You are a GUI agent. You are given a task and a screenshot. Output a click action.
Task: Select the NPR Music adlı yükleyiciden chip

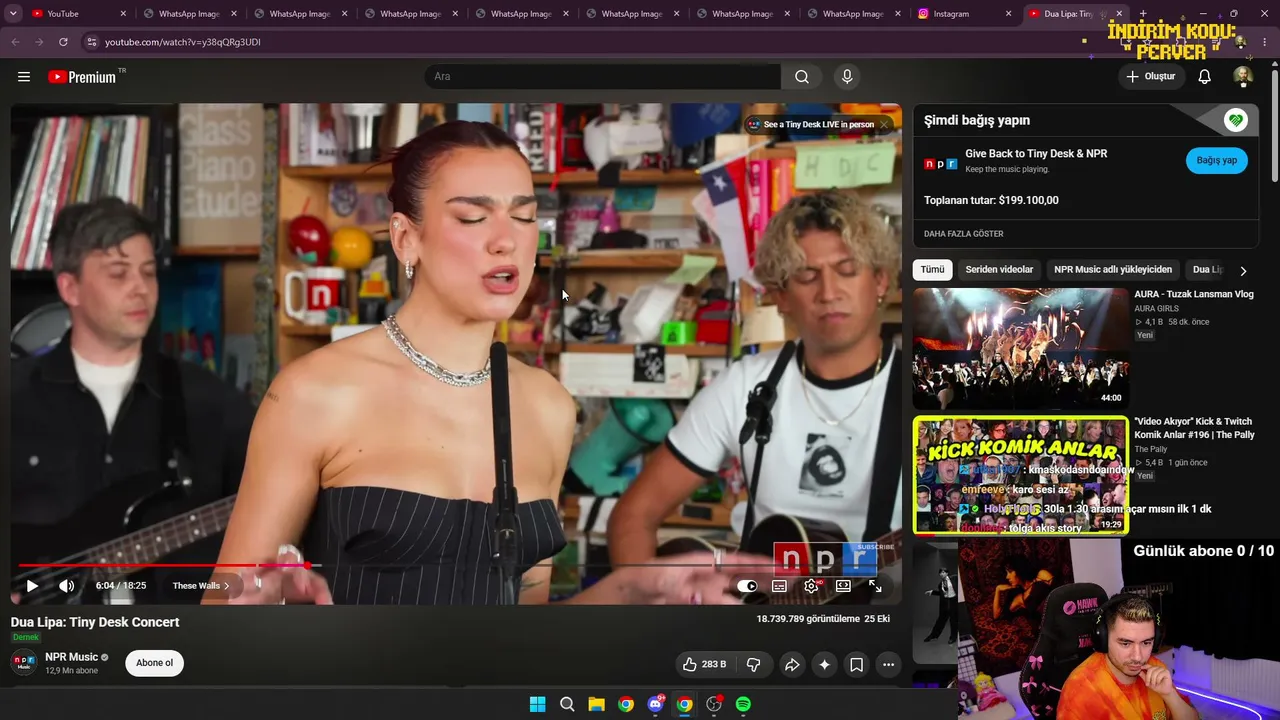(1113, 270)
